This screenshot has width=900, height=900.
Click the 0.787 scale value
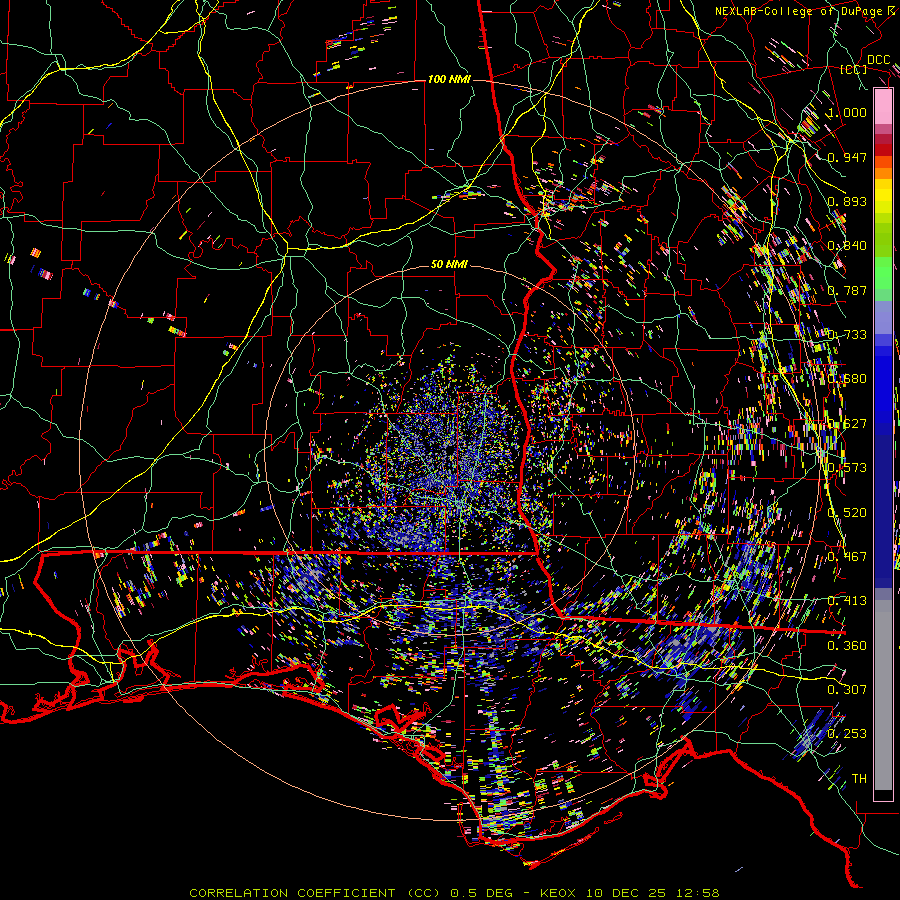[847, 290]
